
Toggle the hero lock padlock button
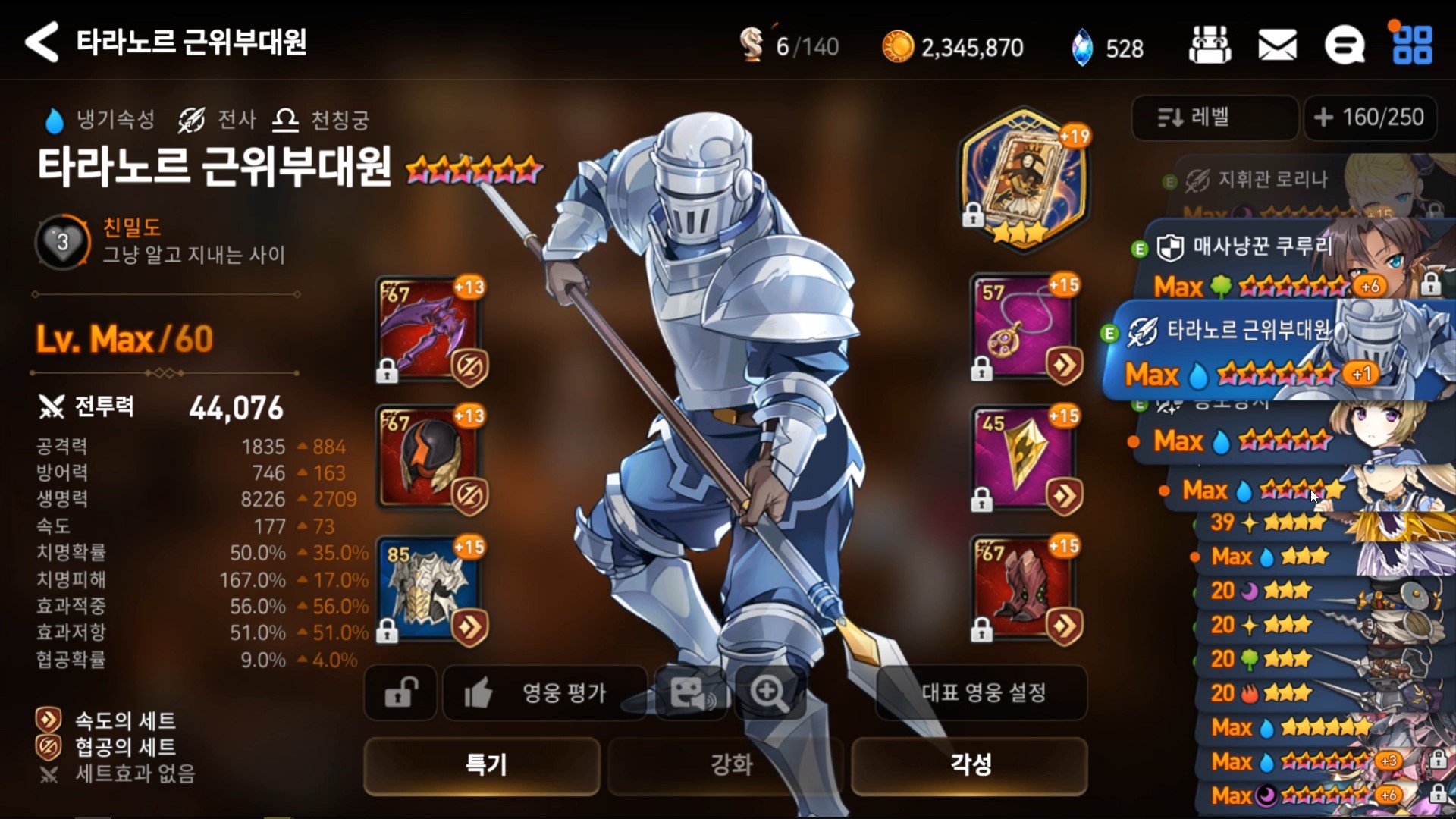(x=400, y=692)
